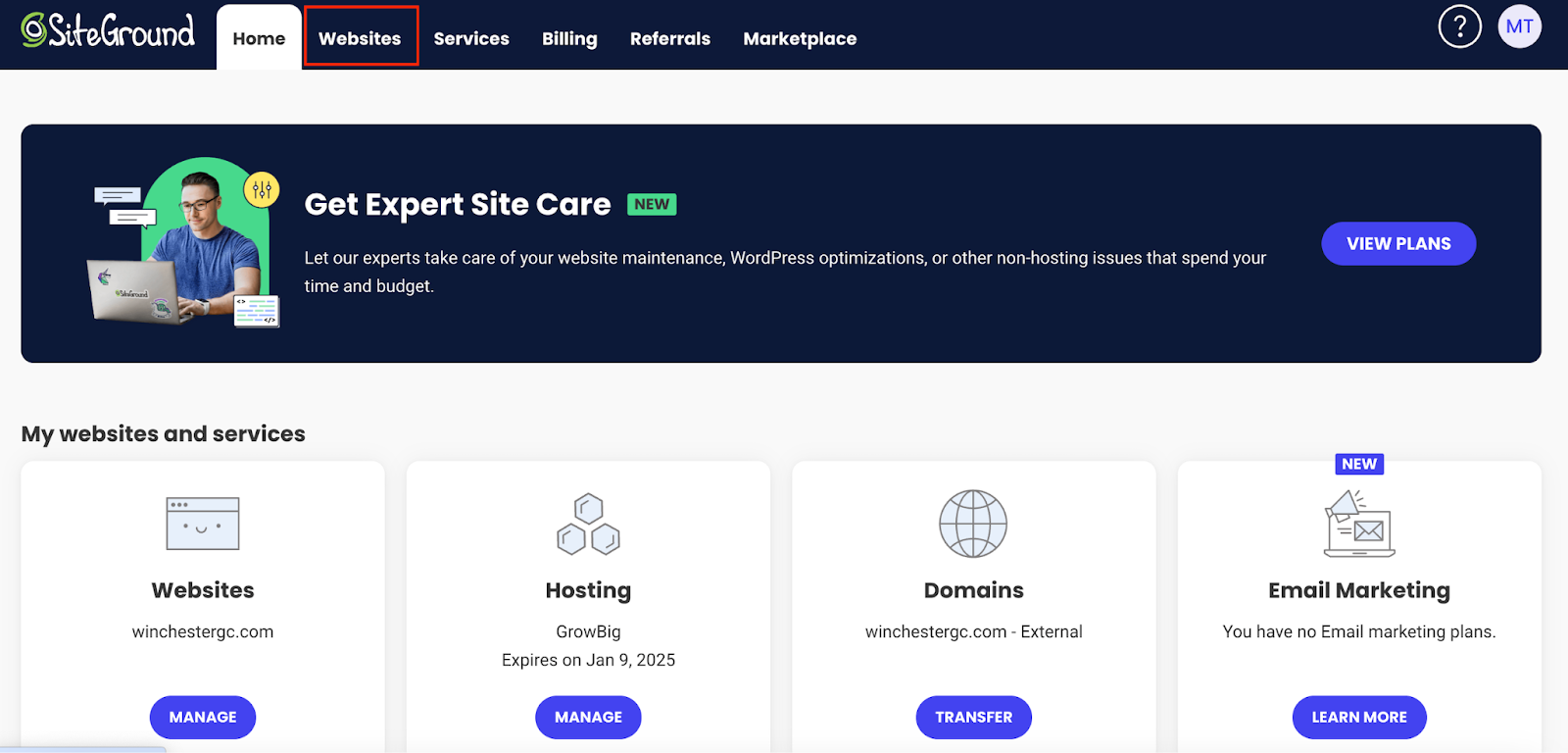The height and width of the screenshot is (753, 1568).
Task: Open the Websites tab in navigation
Action: pyautogui.click(x=360, y=38)
